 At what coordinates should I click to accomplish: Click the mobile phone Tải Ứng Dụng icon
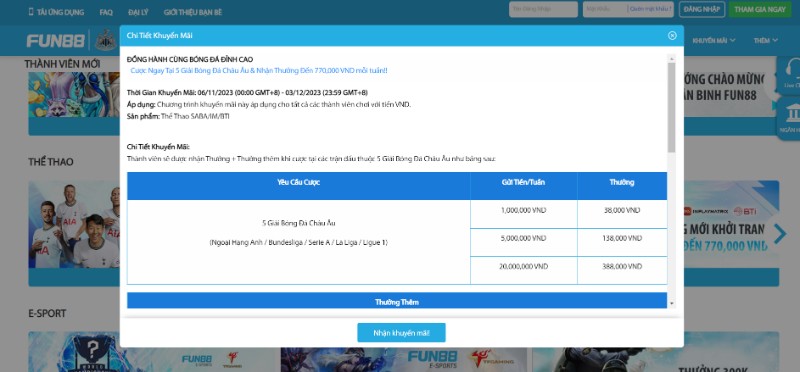[31, 12]
